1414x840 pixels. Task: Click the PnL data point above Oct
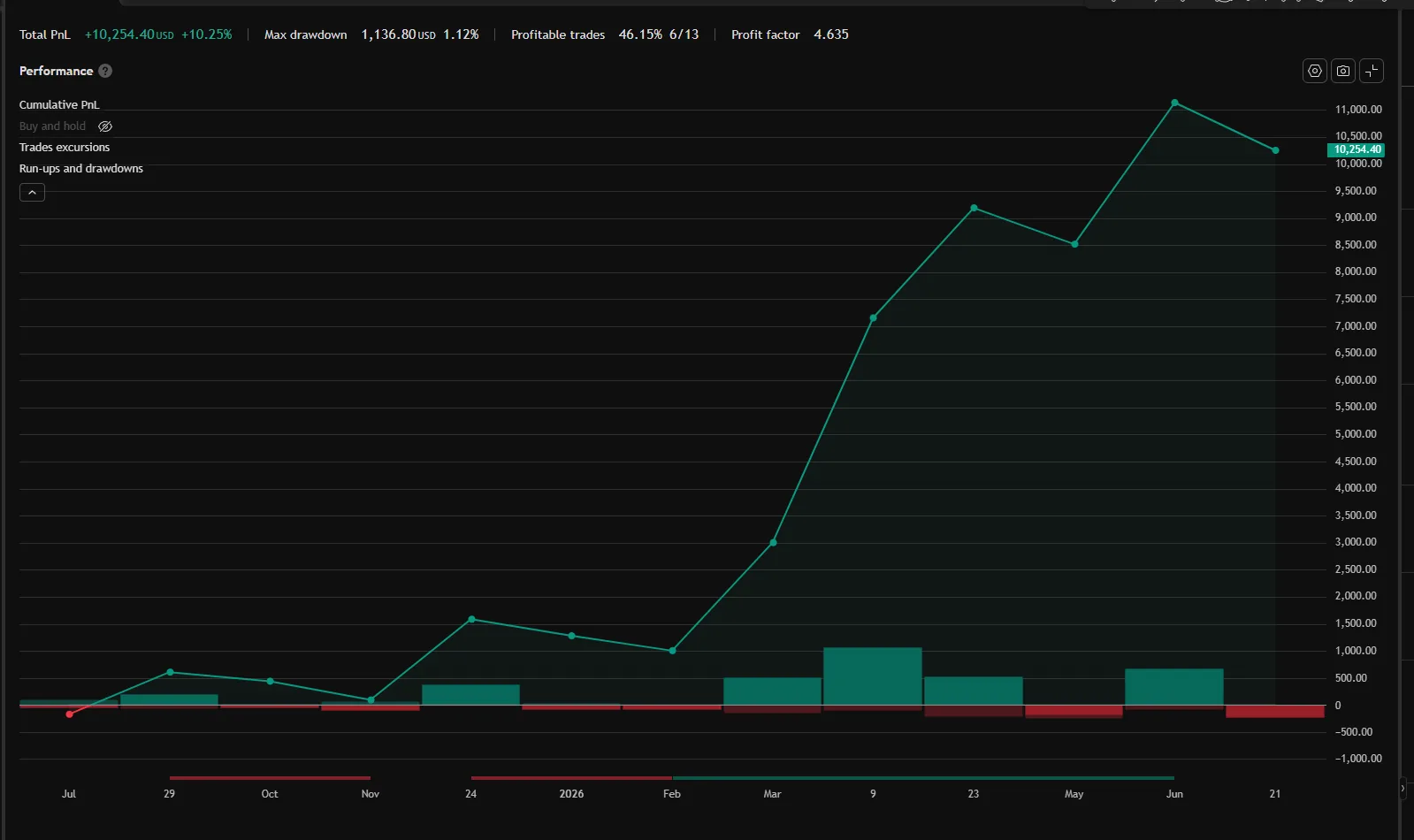(270, 681)
